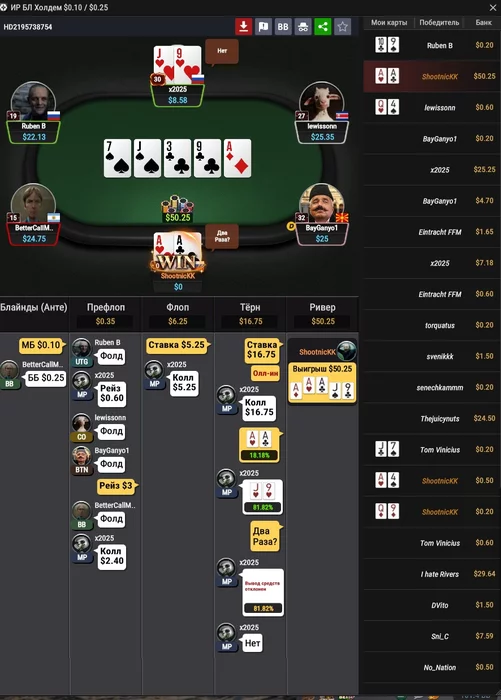Click the green share icon

323,27
